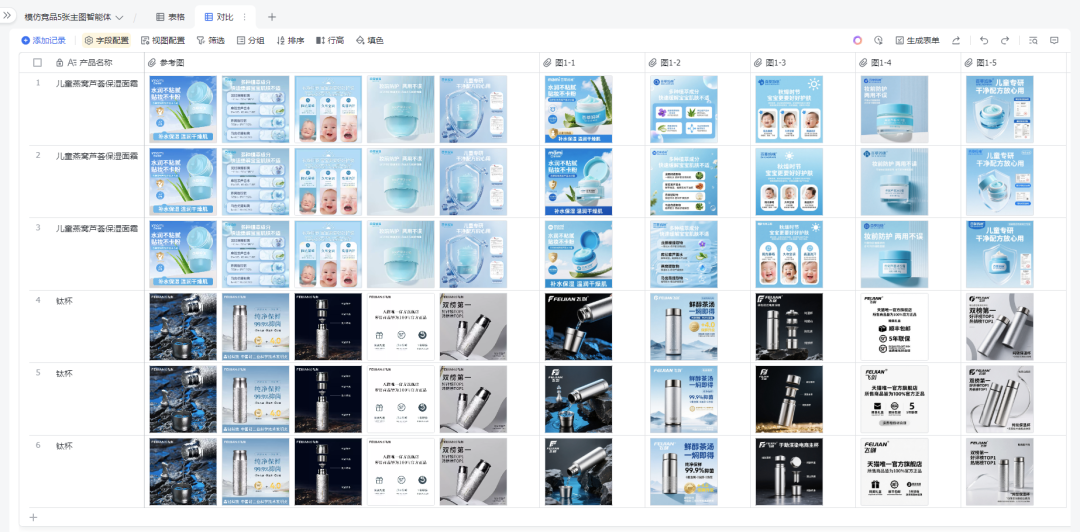This screenshot has height=532, width=1080.
Task: Click the 图1-2 column header
Action: [x=698, y=63]
